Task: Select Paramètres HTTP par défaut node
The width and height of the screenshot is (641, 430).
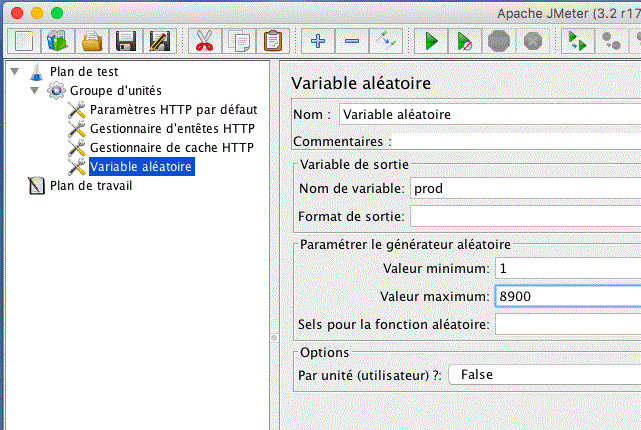Action: coord(173,110)
